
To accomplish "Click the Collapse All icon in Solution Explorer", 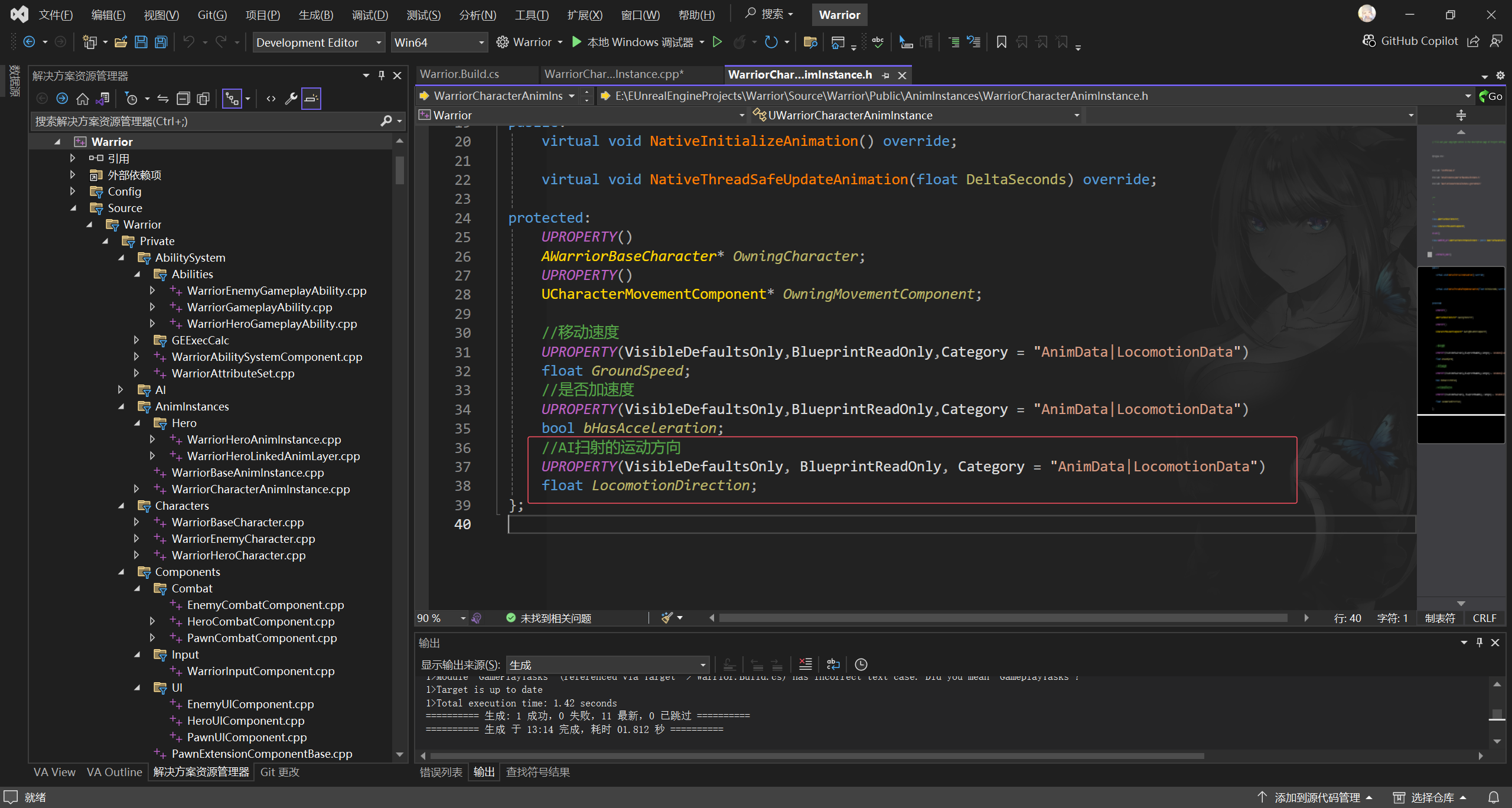I will point(184,99).
